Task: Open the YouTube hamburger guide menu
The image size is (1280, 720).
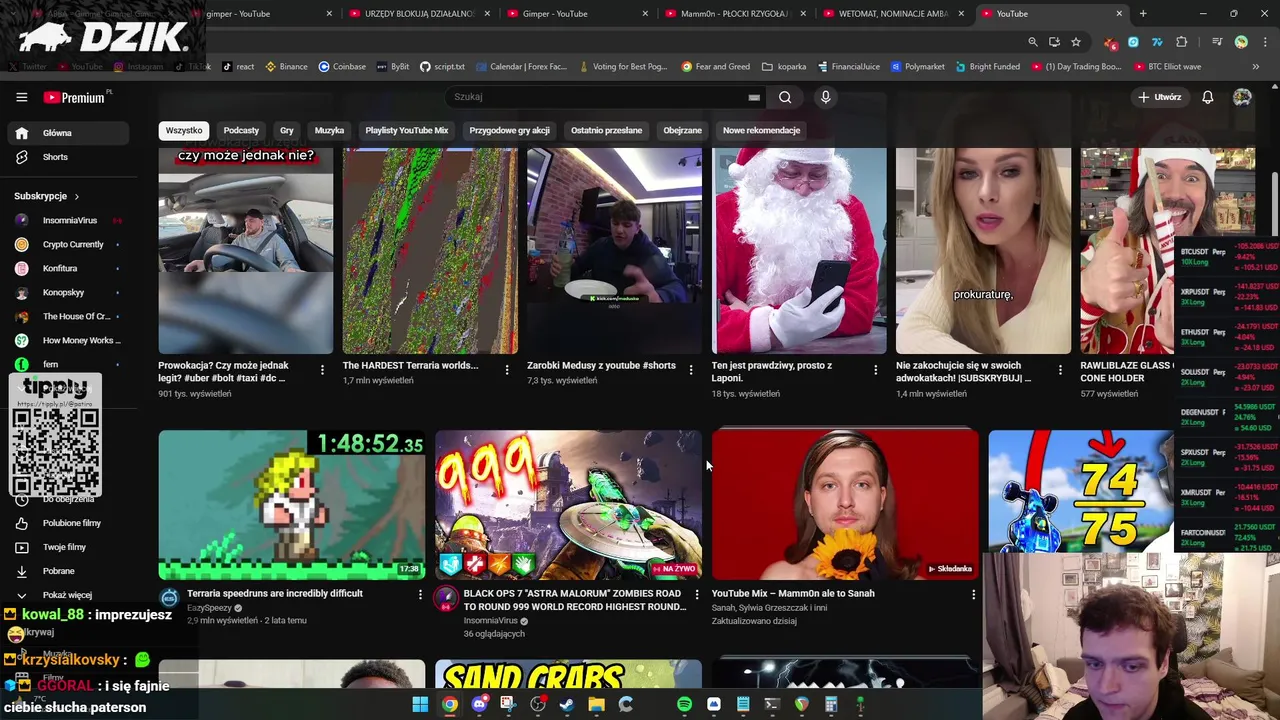Action: (21, 97)
